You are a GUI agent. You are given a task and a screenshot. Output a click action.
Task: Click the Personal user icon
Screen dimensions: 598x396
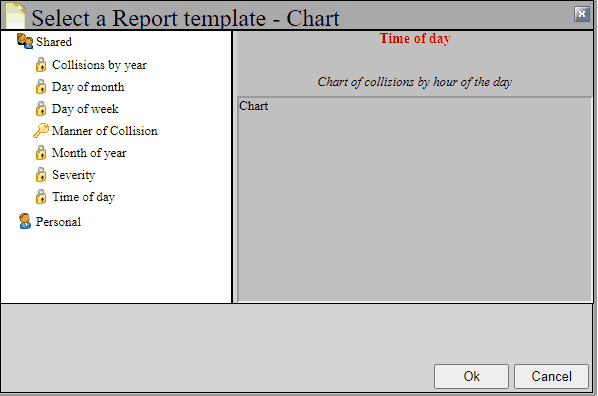25,221
